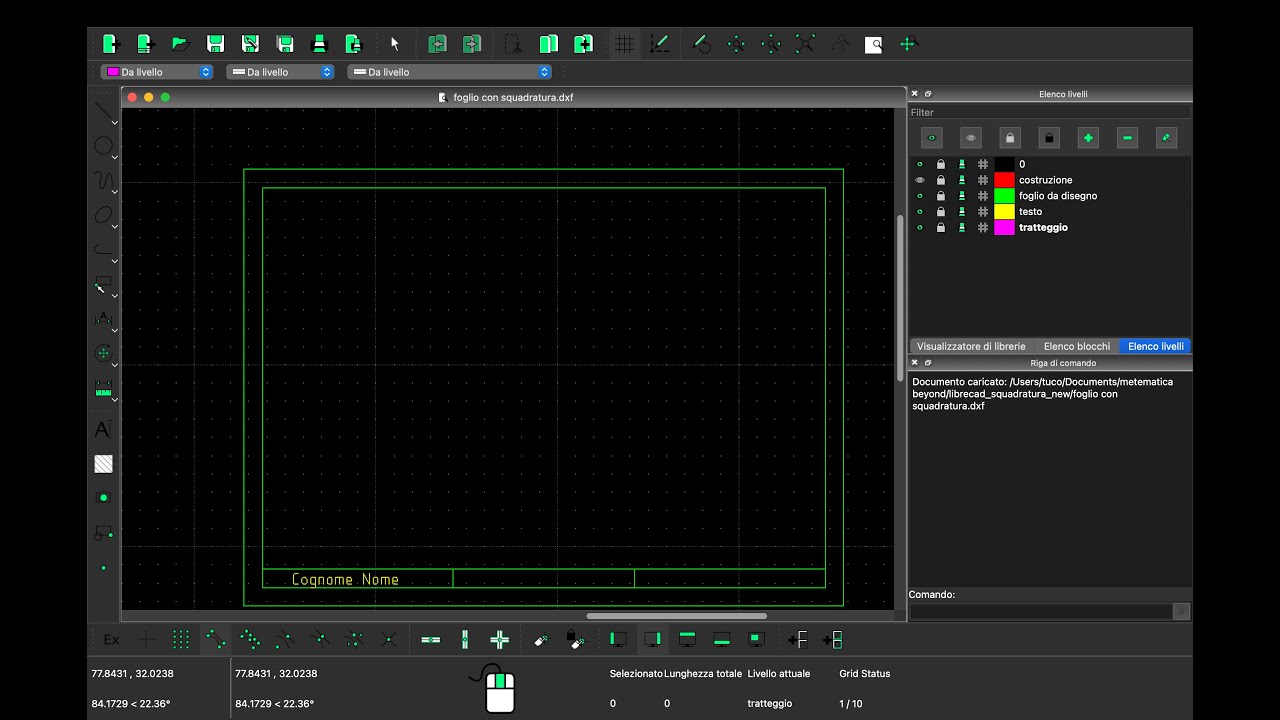Click into the Comando input field
Screen dimensions: 1280x720
(1040, 611)
